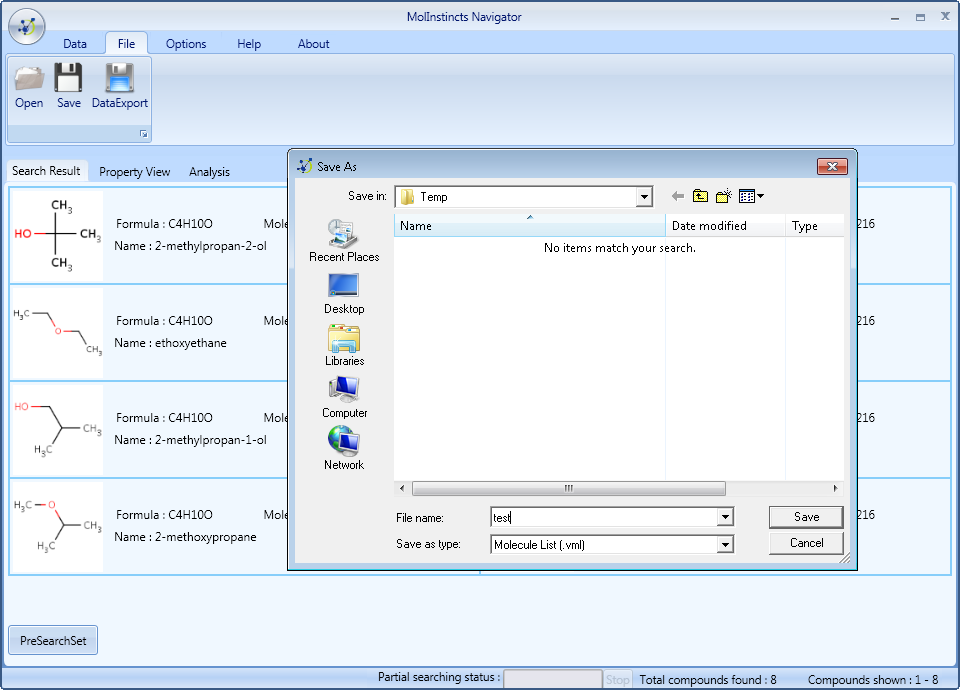Screen dimensions: 960x690
Task: Click the partial searching status progress bar
Action: pyautogui.click(x=553, y=679)
